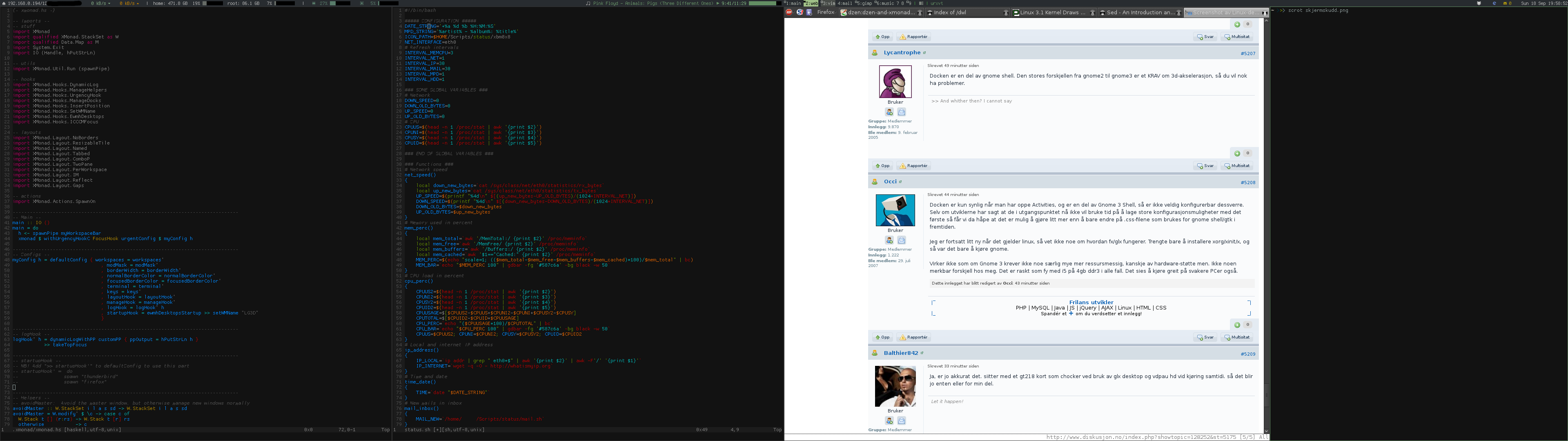The width and height of the screenshot is (1568, 441).
Task: Click the browser page scrollbar up arrow
Action: (x=1267, y=20)
